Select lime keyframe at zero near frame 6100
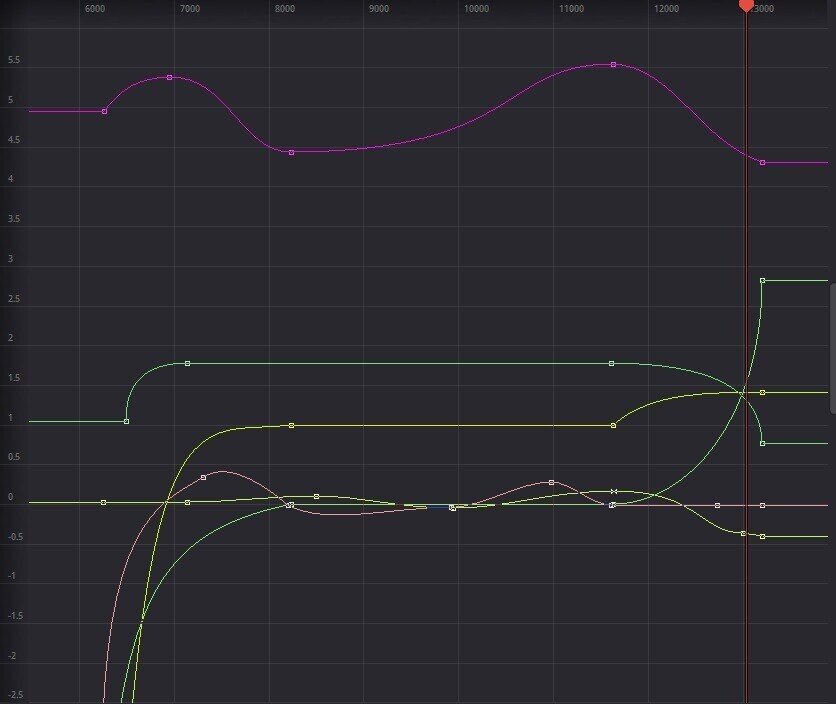This screenshot has height=704, width=836. click(x=103, y=502)
